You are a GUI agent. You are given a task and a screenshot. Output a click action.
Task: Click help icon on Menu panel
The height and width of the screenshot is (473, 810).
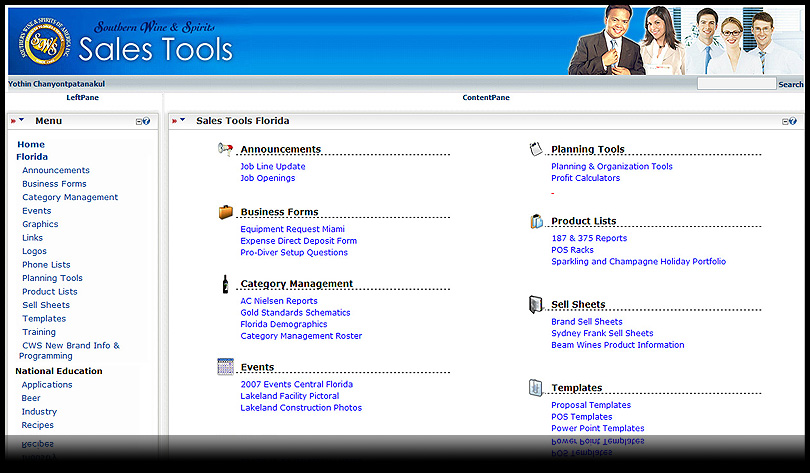(x=147, y=121)
